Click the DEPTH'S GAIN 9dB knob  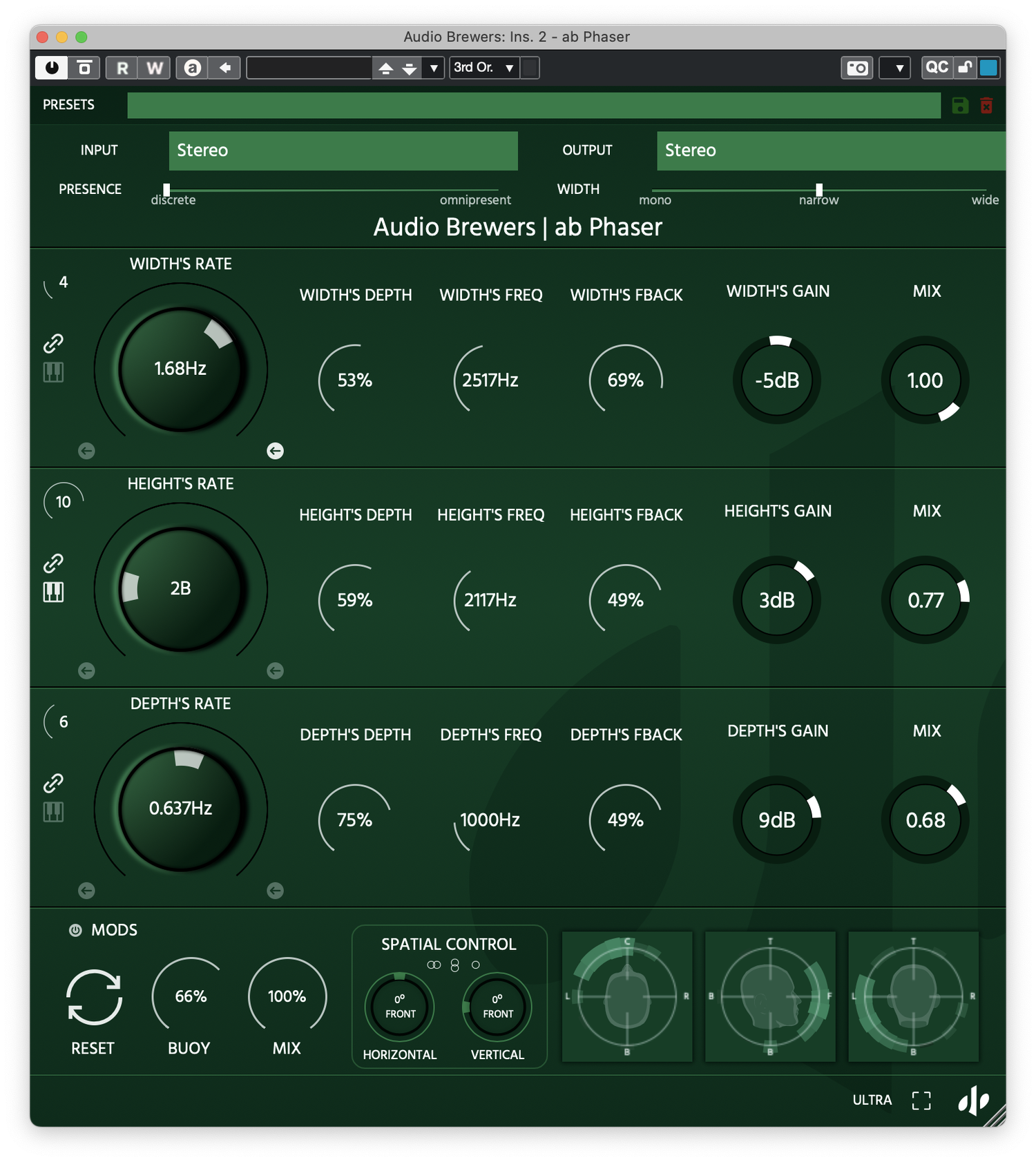(777, 820)
